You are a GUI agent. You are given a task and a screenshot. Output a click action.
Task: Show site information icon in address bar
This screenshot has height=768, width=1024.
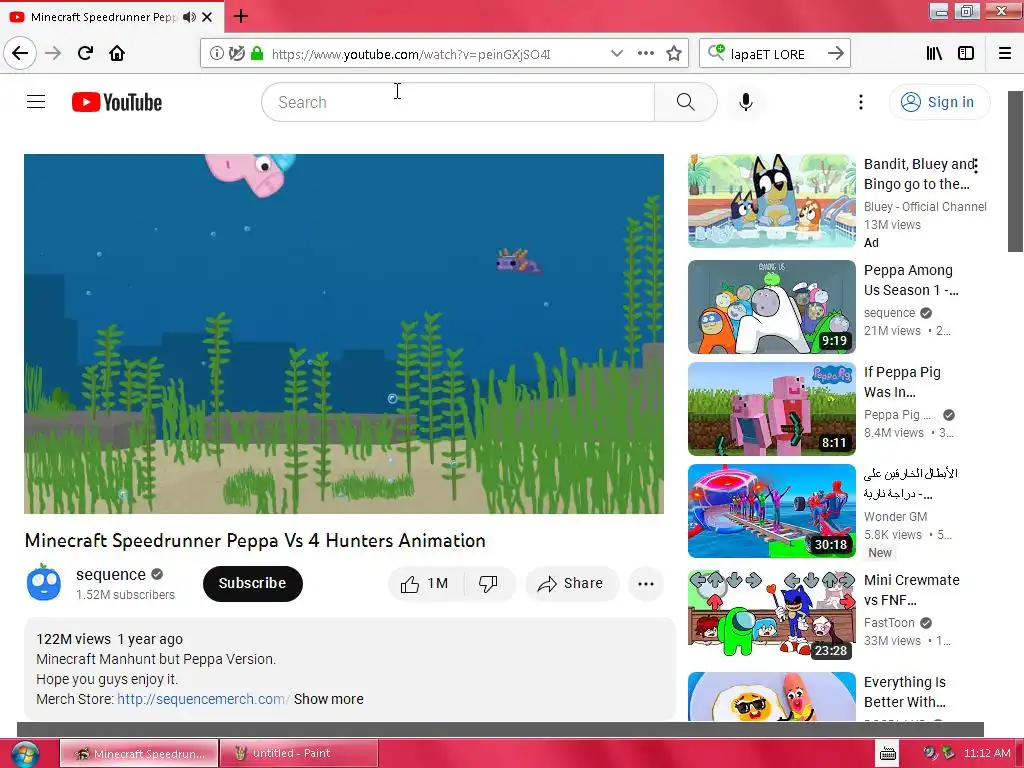[x=216, y=54]
